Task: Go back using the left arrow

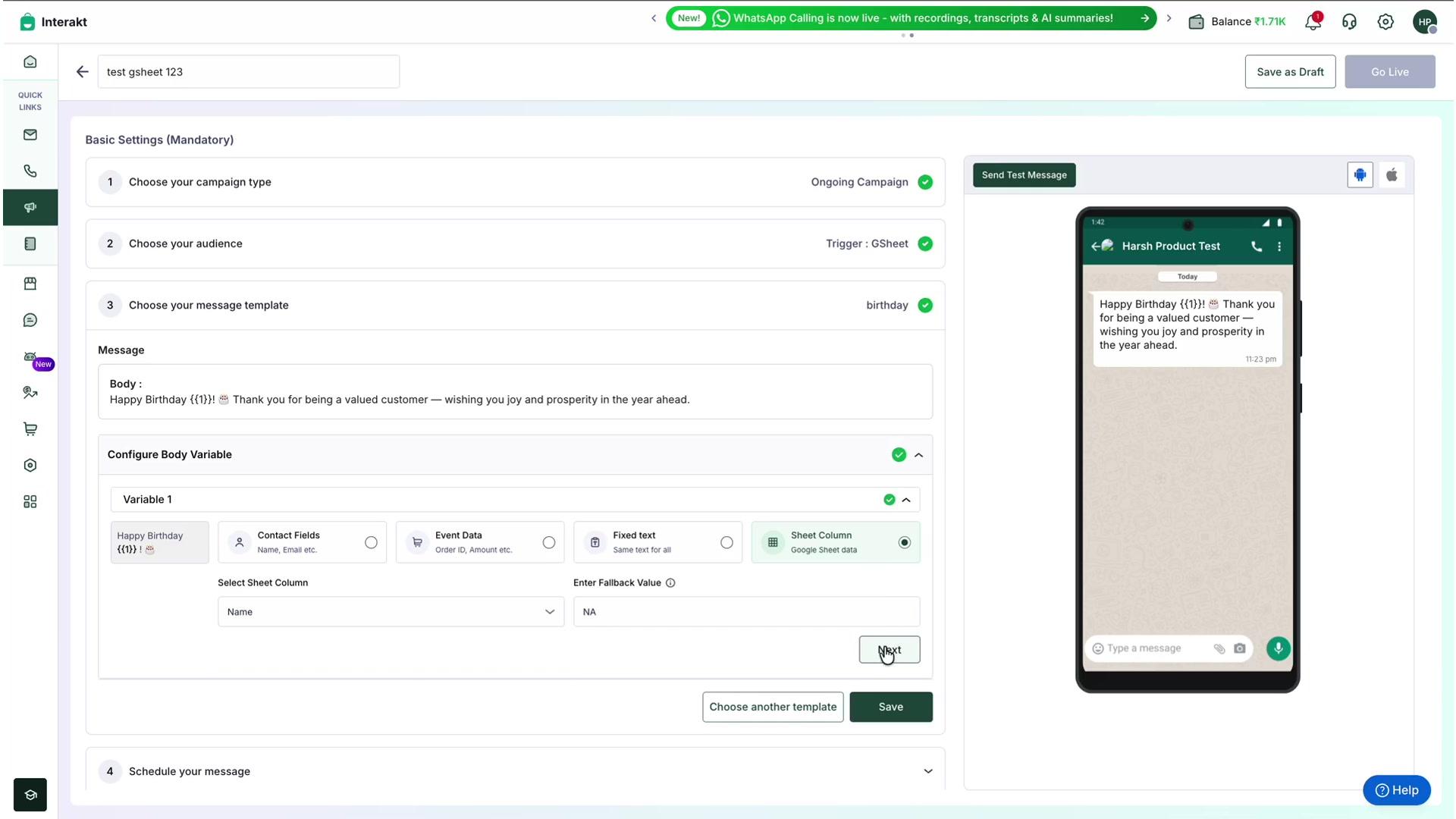Action: point(82,72)
